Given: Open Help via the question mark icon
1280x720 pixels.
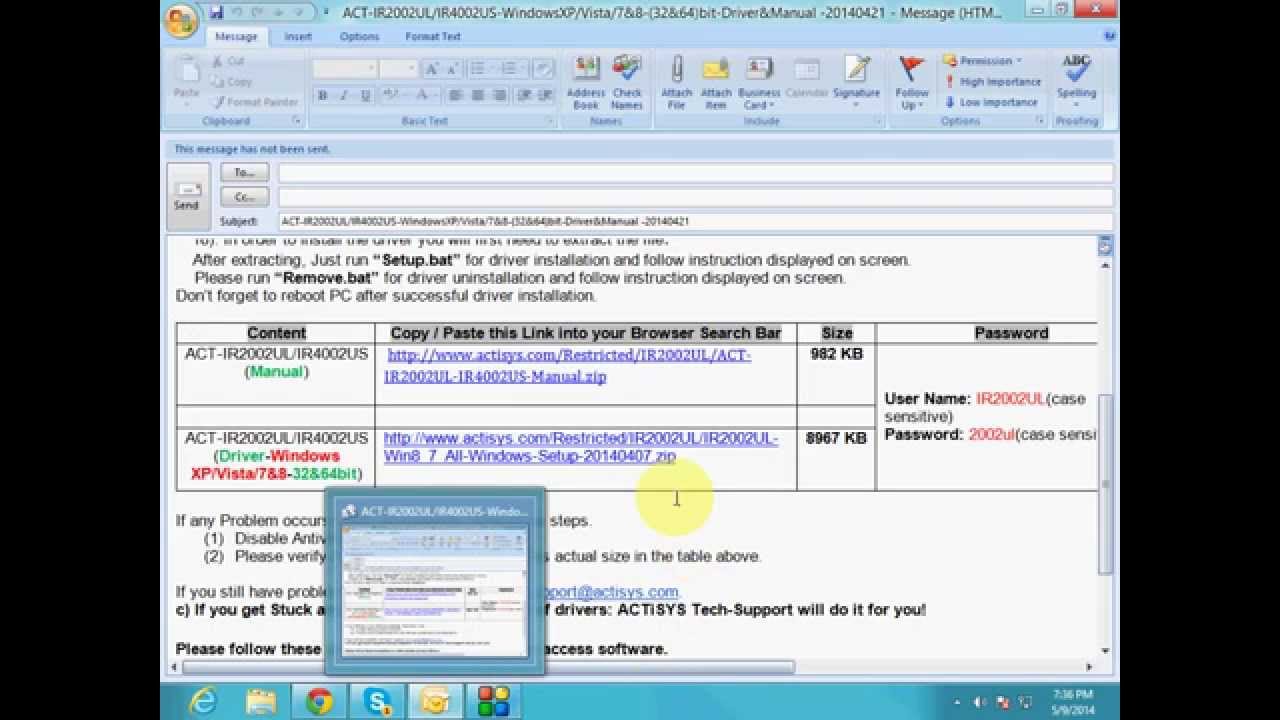Looking at the screenshot, I should 1109,36.
